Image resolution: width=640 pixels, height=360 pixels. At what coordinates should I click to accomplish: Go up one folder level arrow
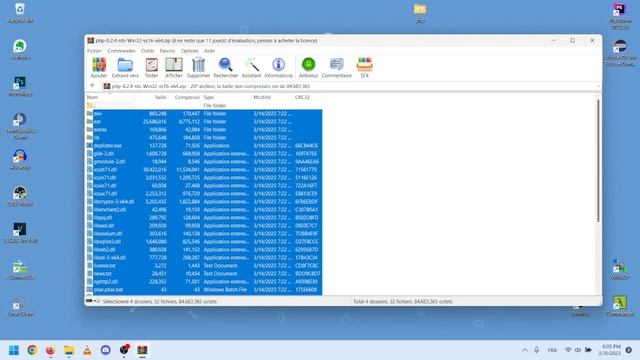coord(92,86)
